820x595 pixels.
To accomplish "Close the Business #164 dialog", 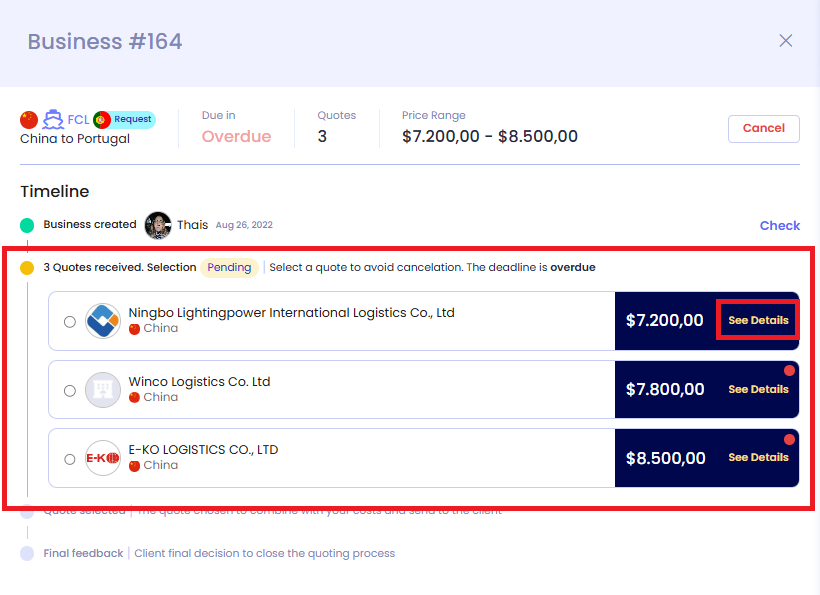I will pyautogui.click(x=785, y=41).
